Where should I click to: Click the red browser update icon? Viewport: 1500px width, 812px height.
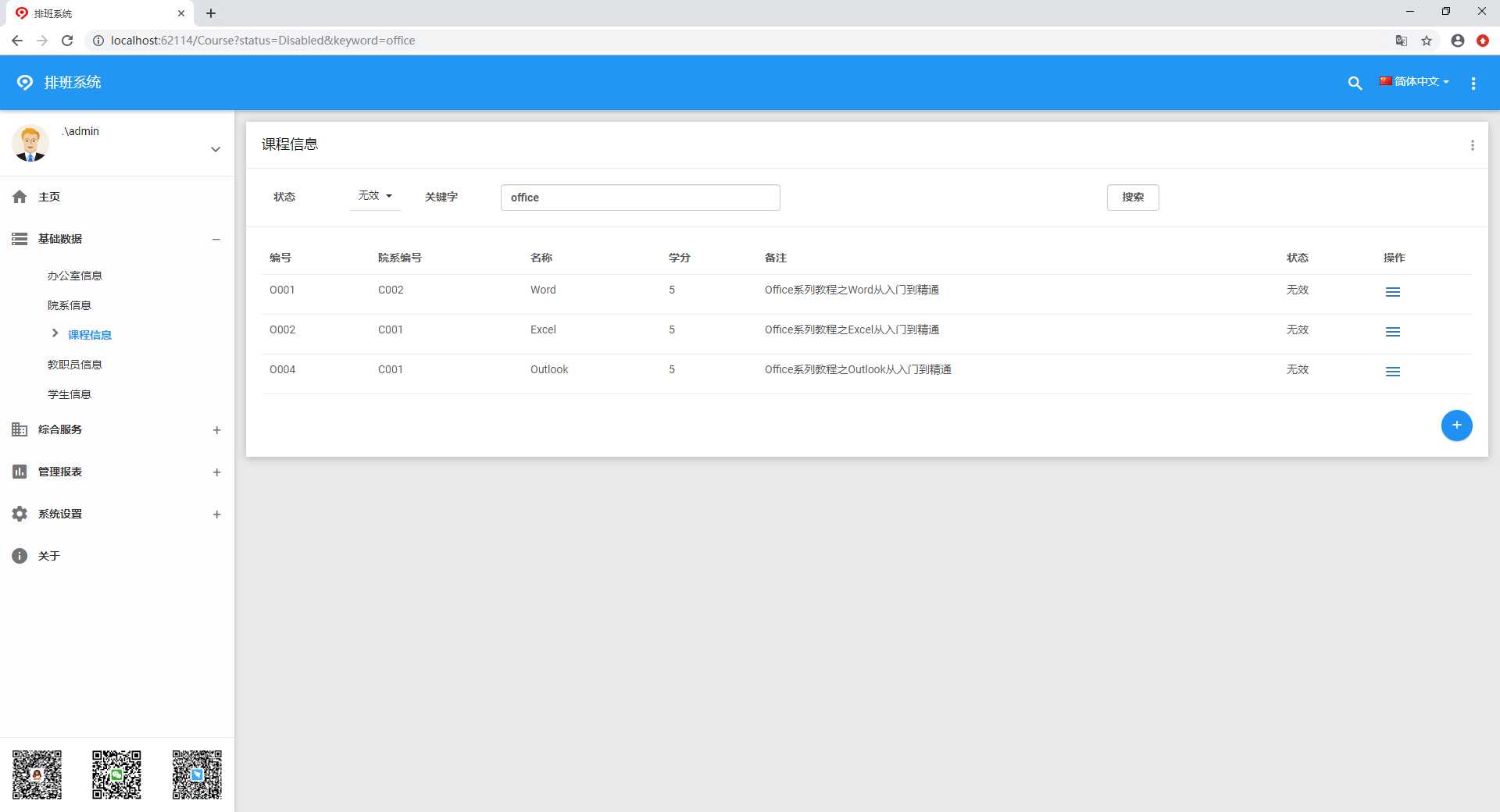[x=1483, y=41]
